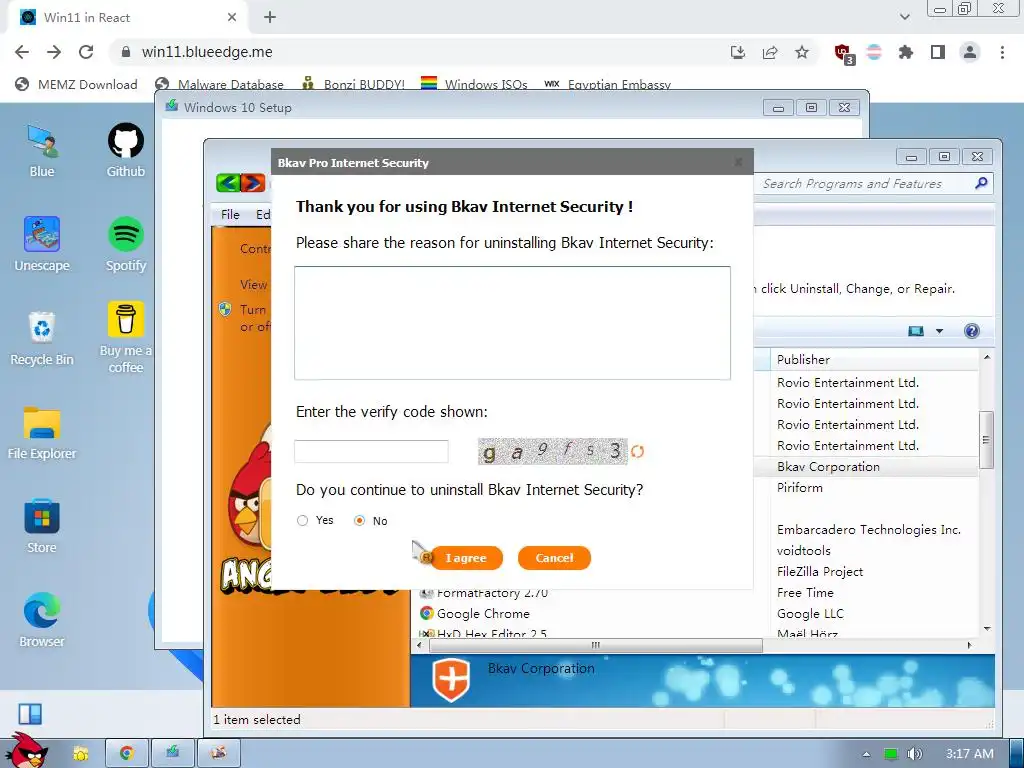Click the help question mark icon
1024x768 pixels.
[972, 330]
